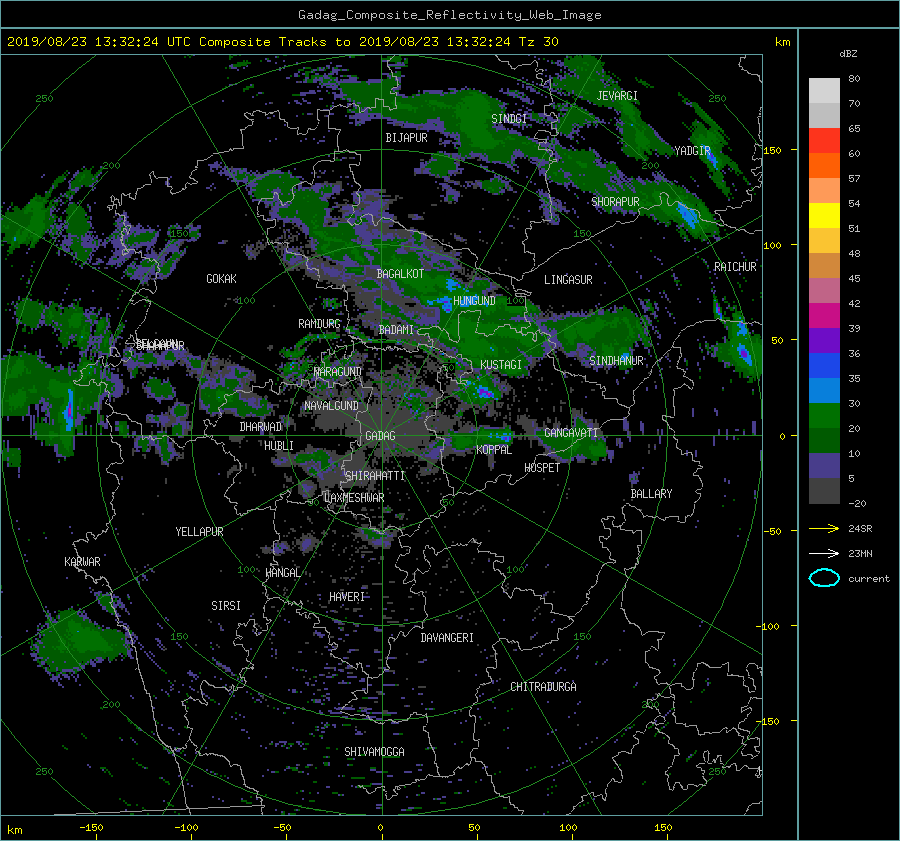
Task: Click the SHIVAMOGGA city label
Action: click(374, 751)
